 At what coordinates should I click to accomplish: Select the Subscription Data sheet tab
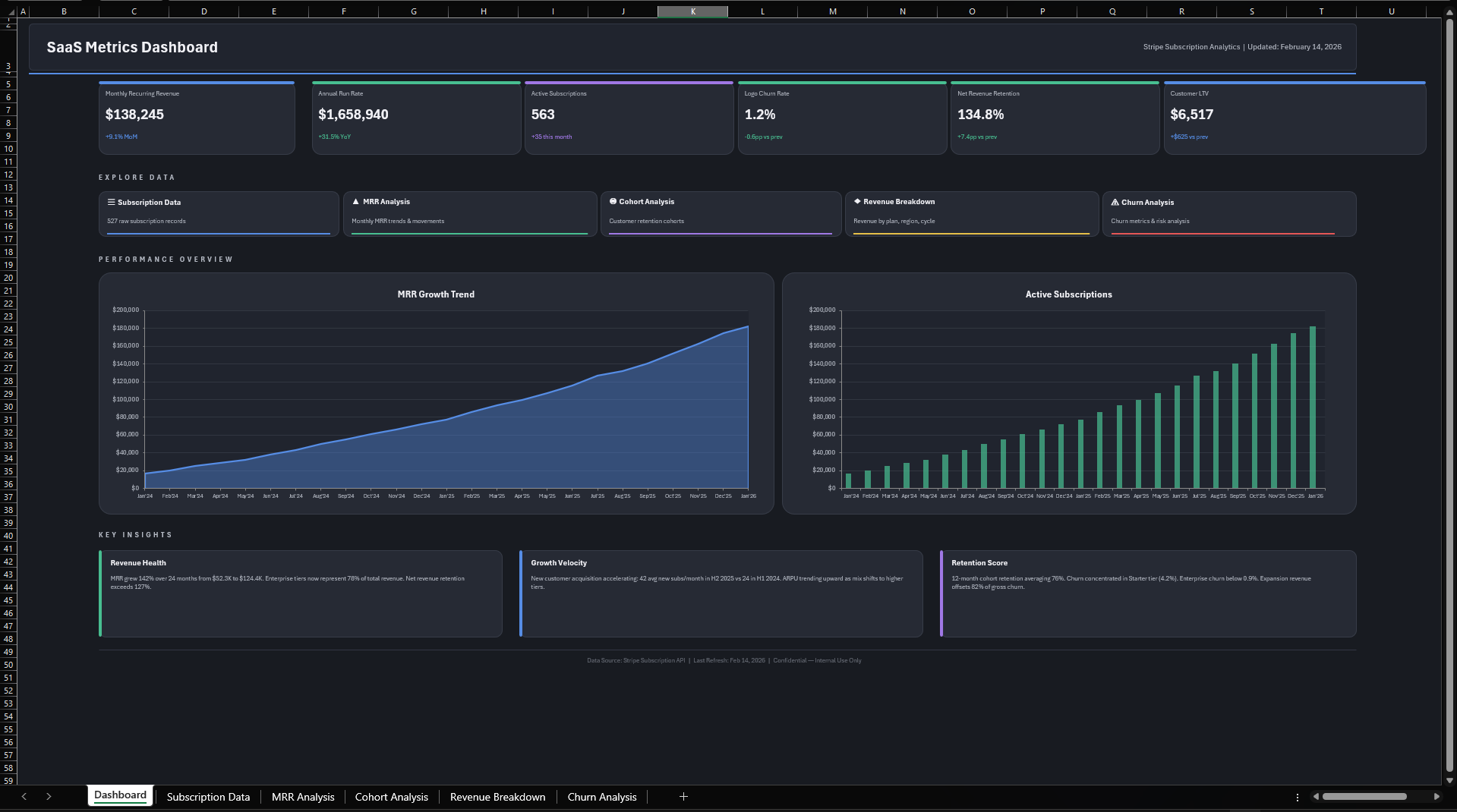click(208, 797)
